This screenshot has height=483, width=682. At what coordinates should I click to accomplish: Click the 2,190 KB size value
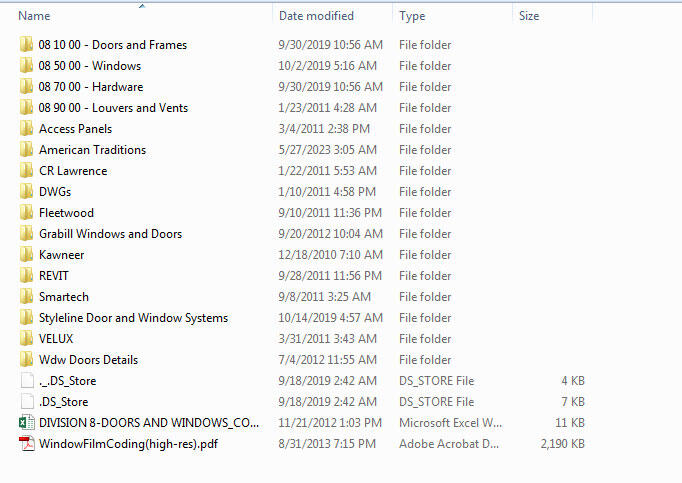(x=562, y=444)
